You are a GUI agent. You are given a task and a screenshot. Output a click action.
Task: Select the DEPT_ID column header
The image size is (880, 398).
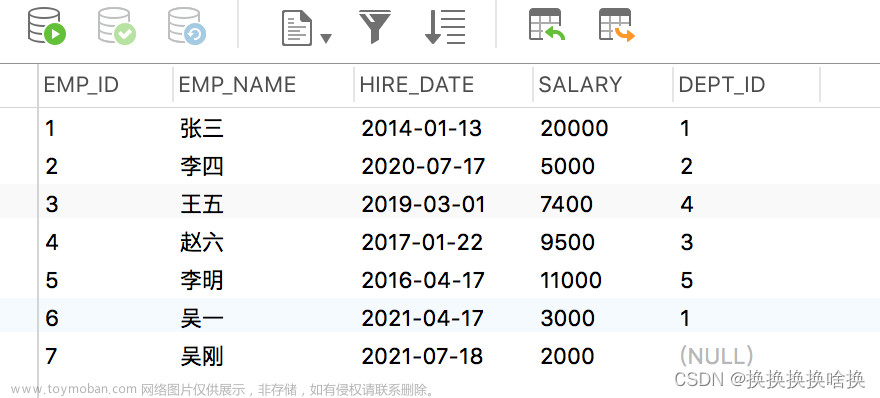point(722,85)
